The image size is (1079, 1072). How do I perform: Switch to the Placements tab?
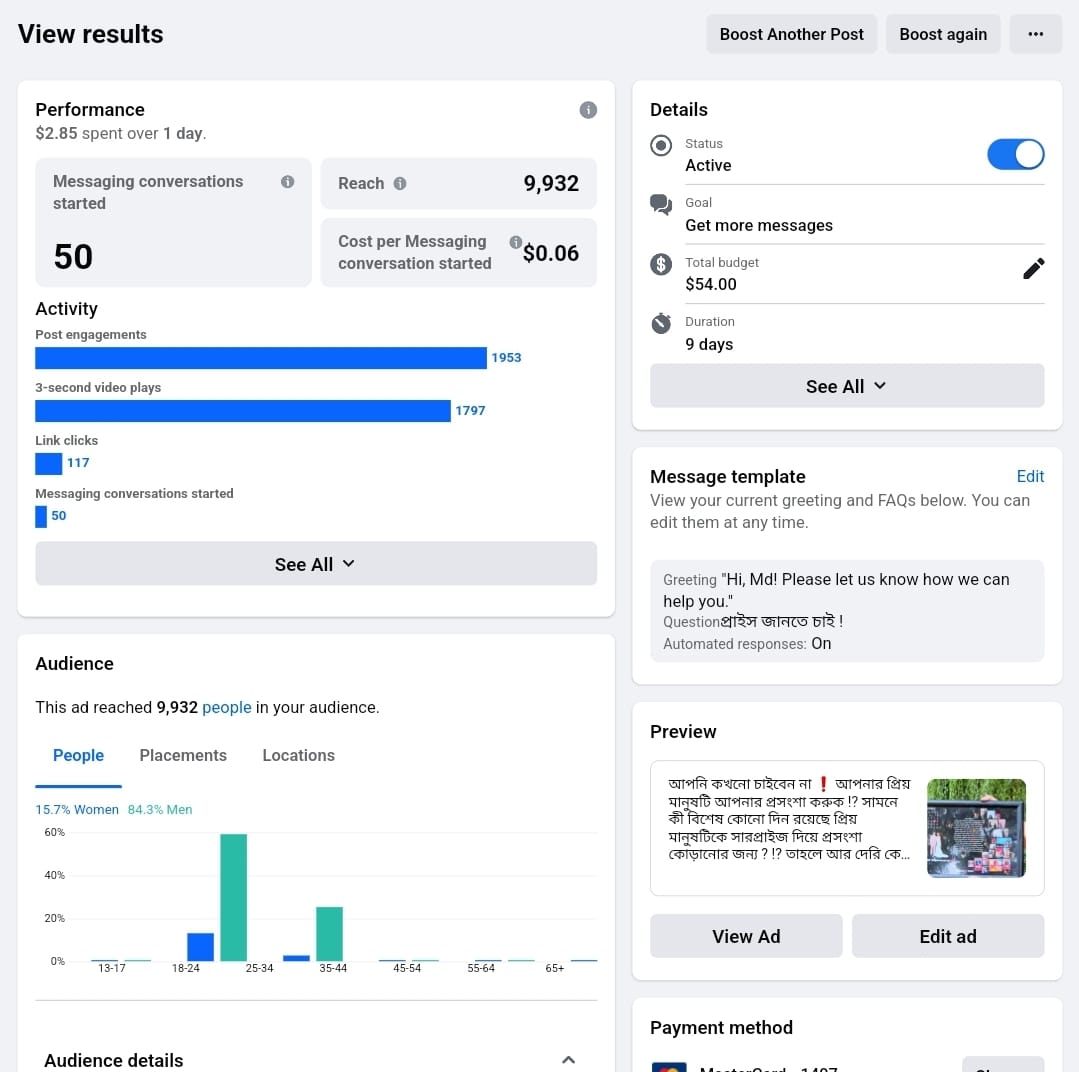pyautogui.click(x=183, y=755)
